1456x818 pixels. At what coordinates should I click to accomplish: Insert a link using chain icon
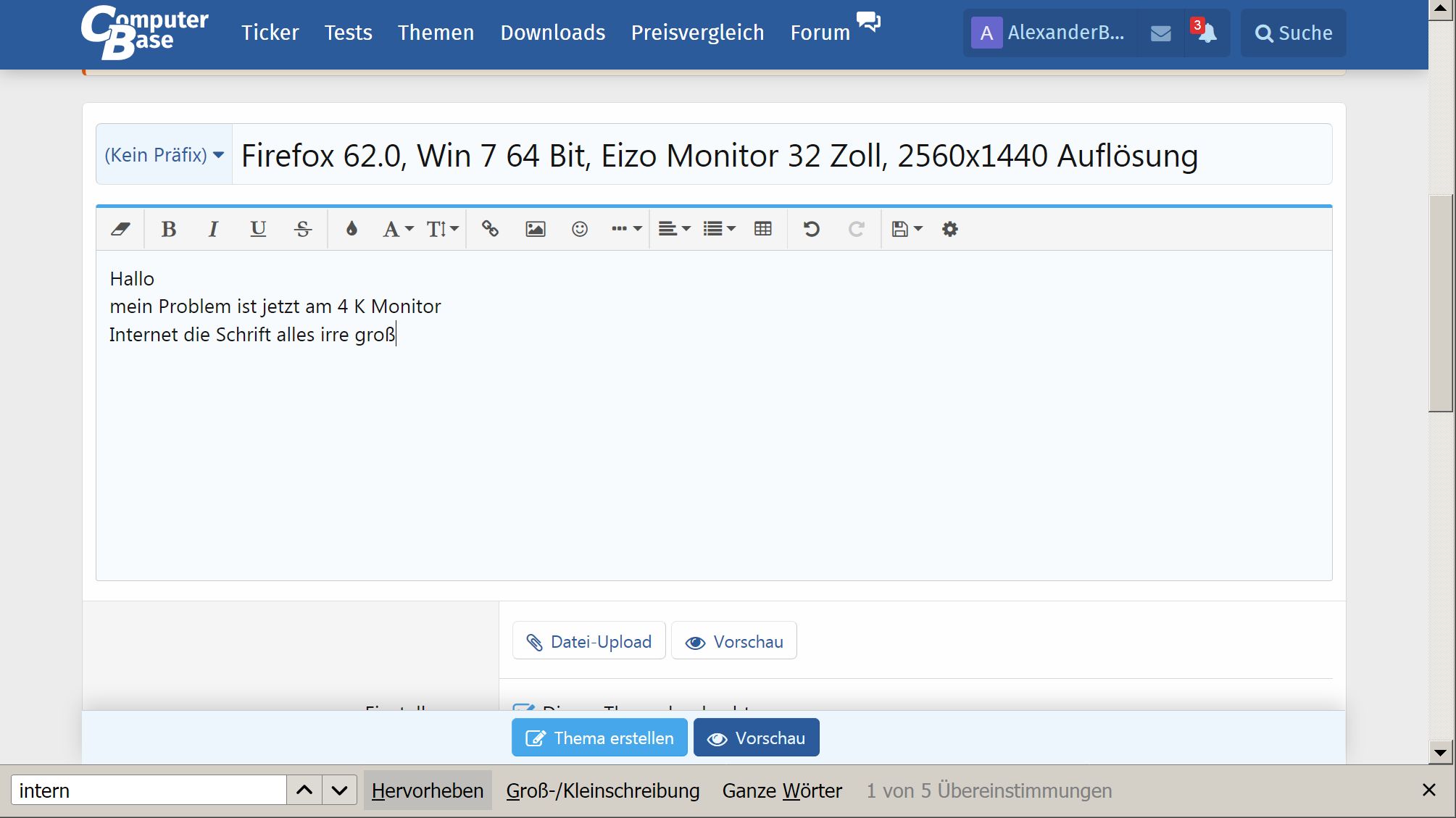[490, 230]
